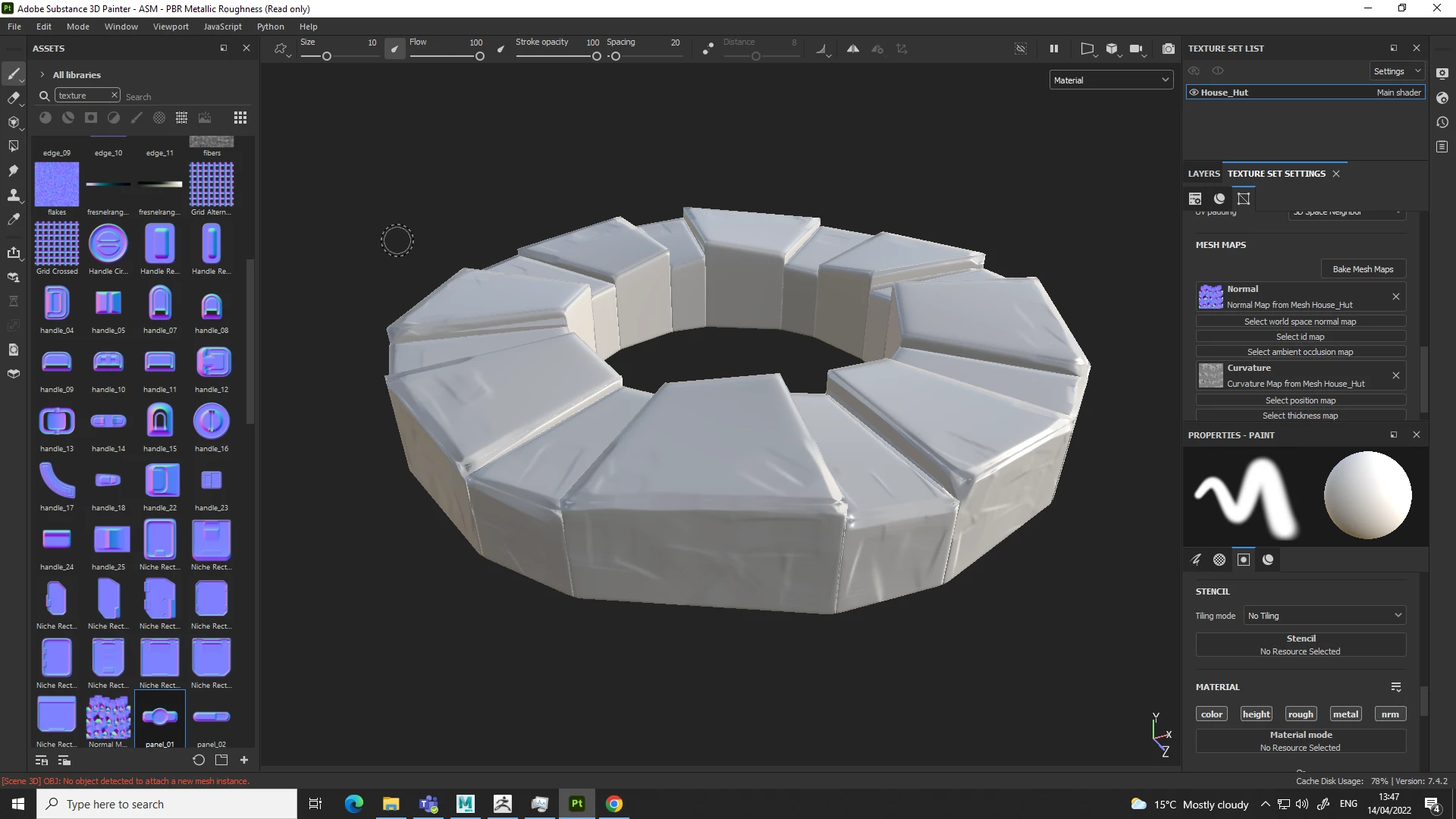The height and width of the screenshot is (819, 1456).
Task: Toggle visibility of House_Hut texture set
Action: click(x=1194, y=93)
